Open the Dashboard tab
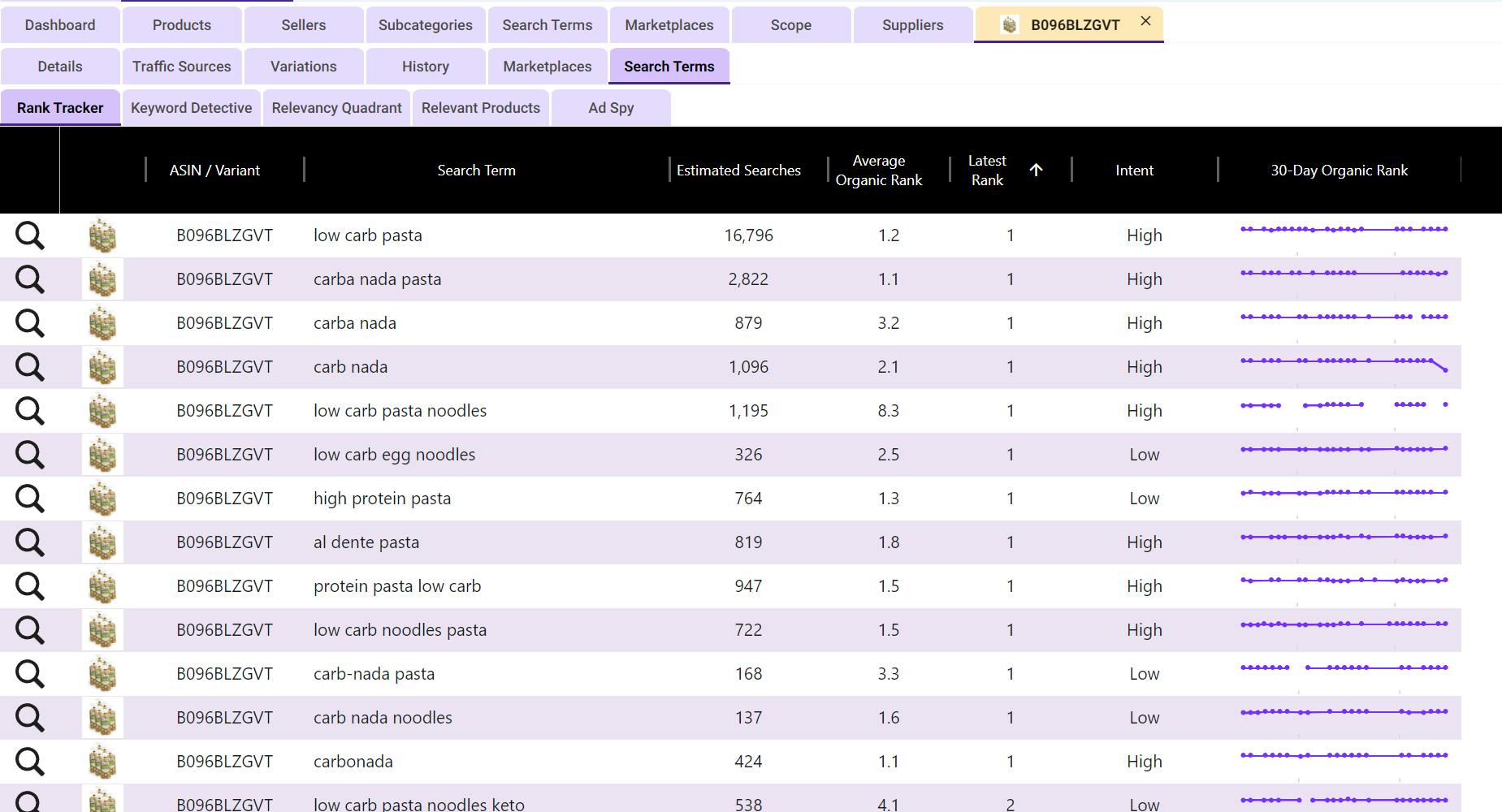Image resolution: width=1502 pixels, height=812 pixels. pos(60,25)
